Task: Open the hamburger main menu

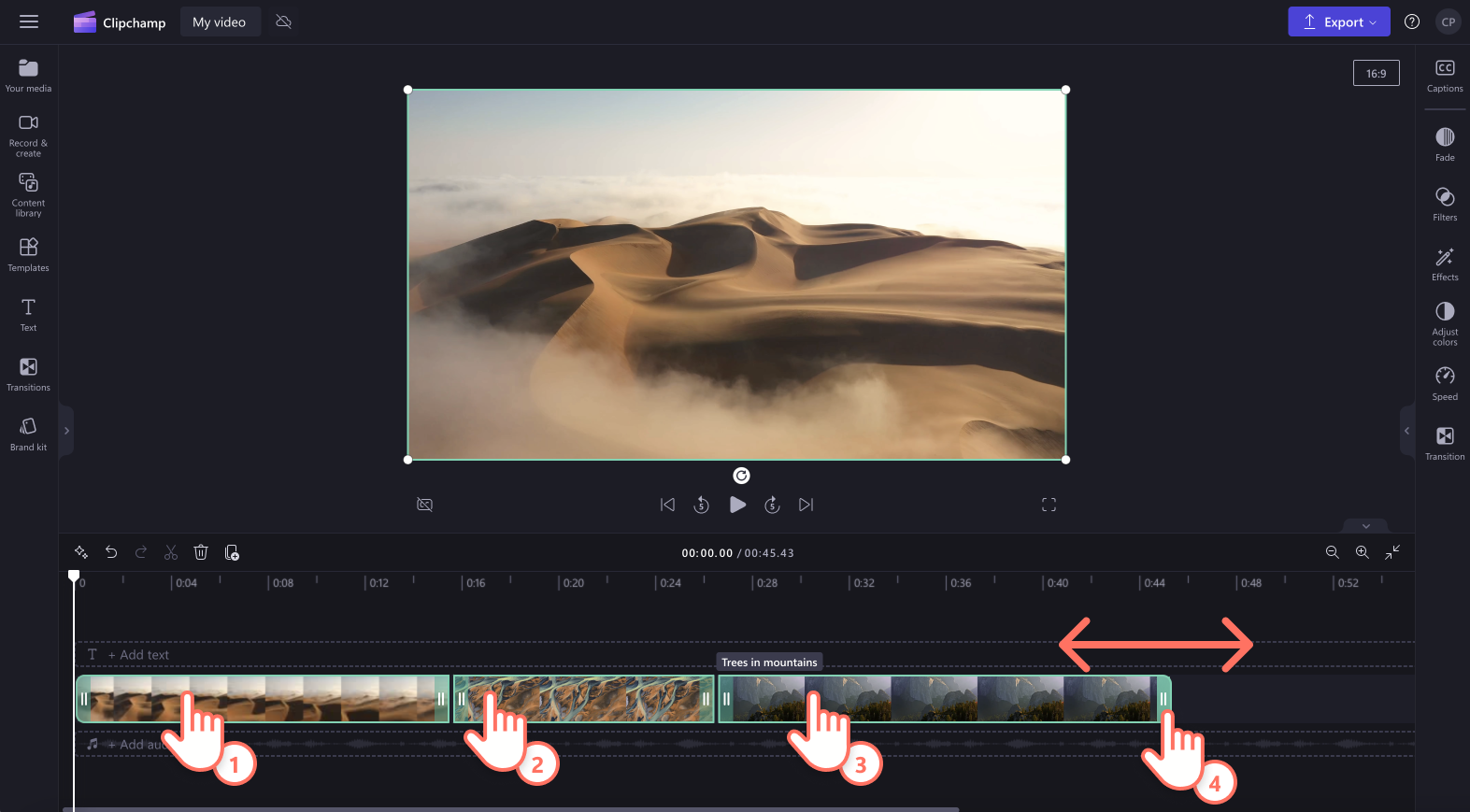Action: 29,21
